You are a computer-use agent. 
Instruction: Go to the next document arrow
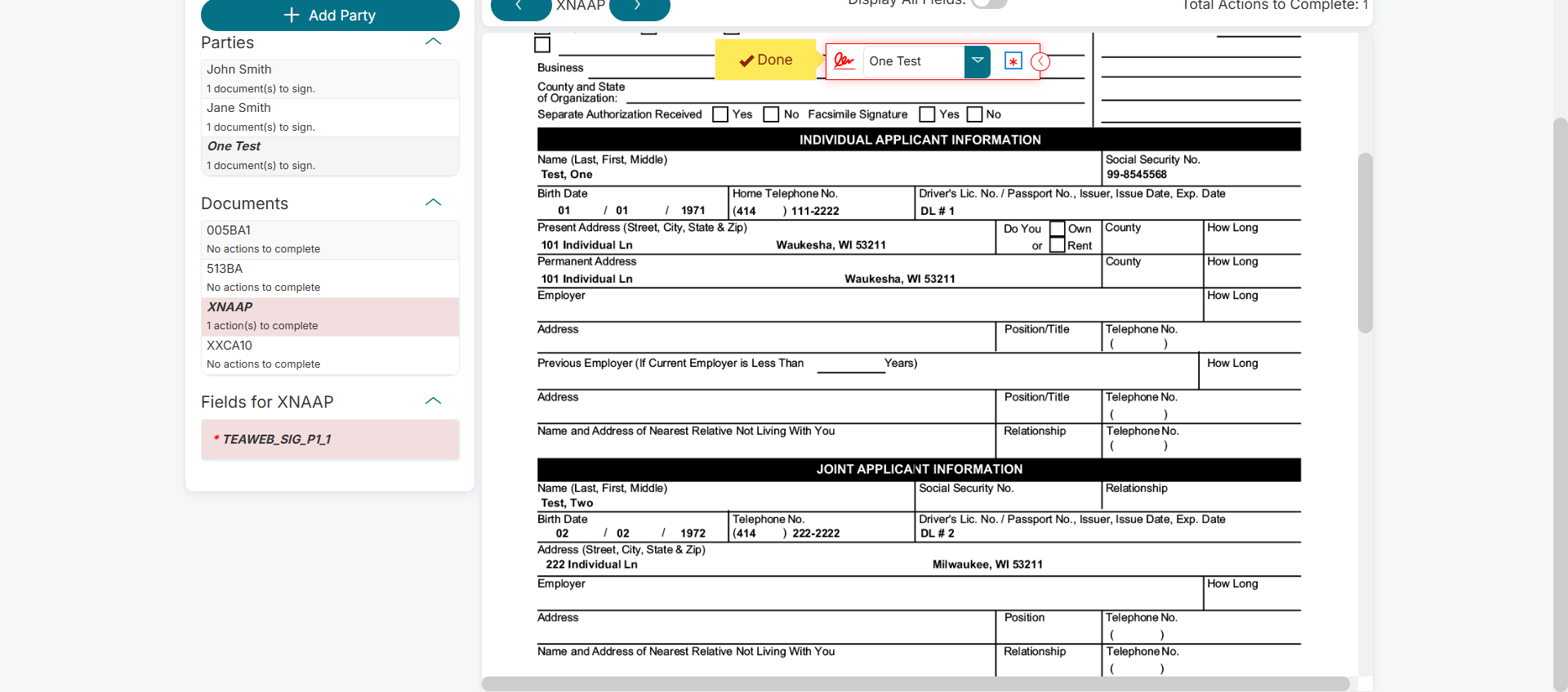639,7
